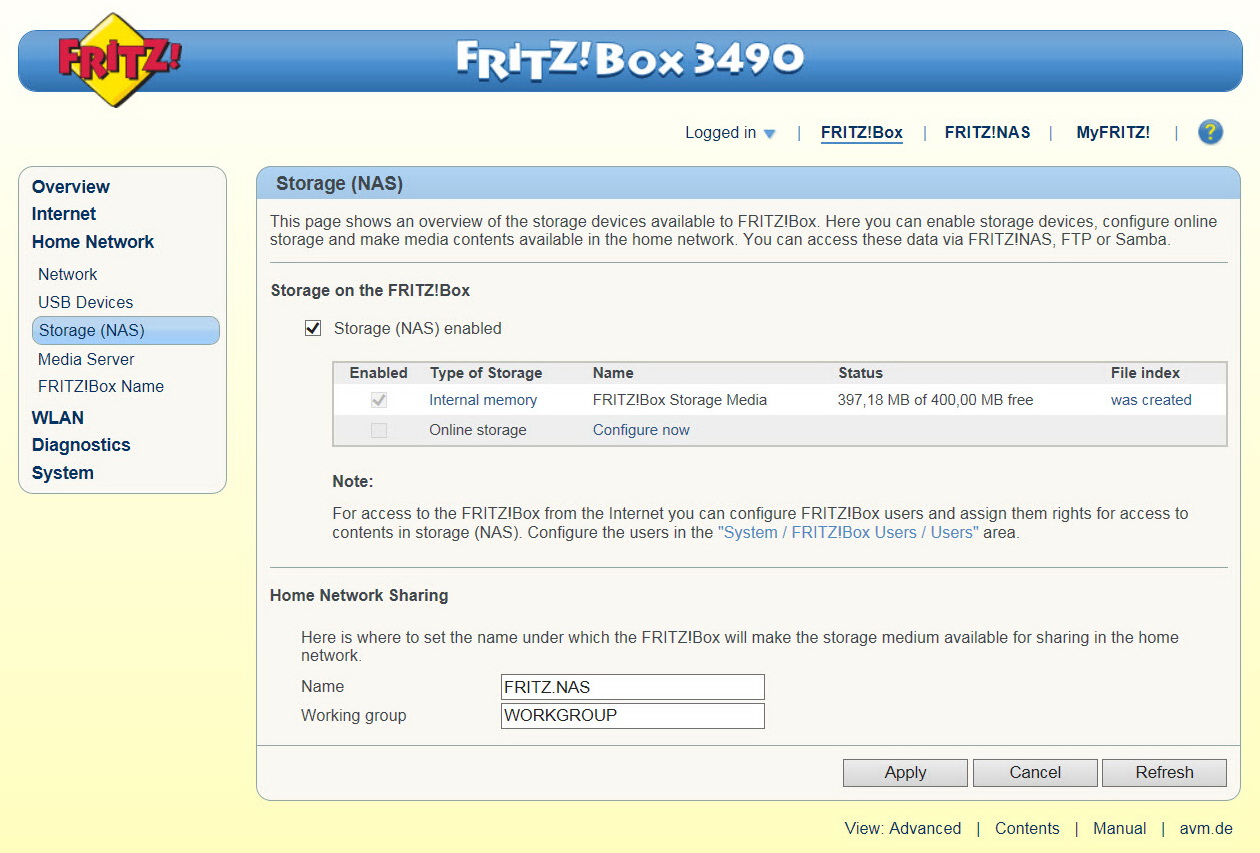Click the View: Advanced footer link
The height and width of the screenshot is (853, 1260).
(903, 829)
